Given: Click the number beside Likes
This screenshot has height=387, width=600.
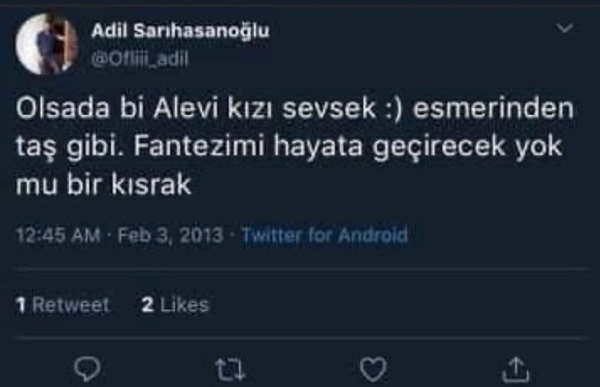Looking at the screenshot, I should (x=148, y=305).
